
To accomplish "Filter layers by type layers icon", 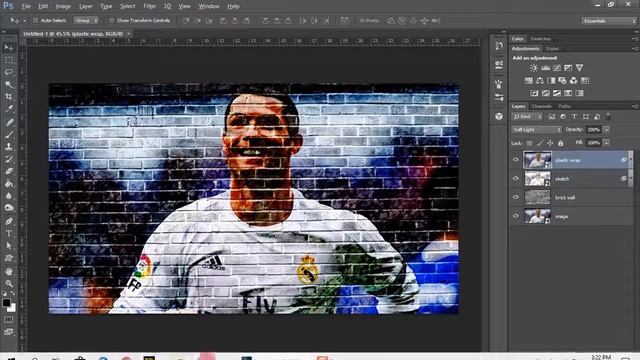I will tap(574, 117).
